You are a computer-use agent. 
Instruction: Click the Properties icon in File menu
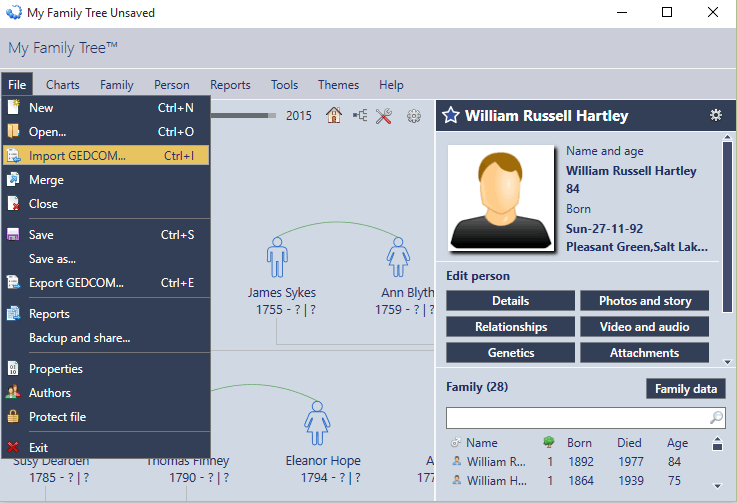13,368
